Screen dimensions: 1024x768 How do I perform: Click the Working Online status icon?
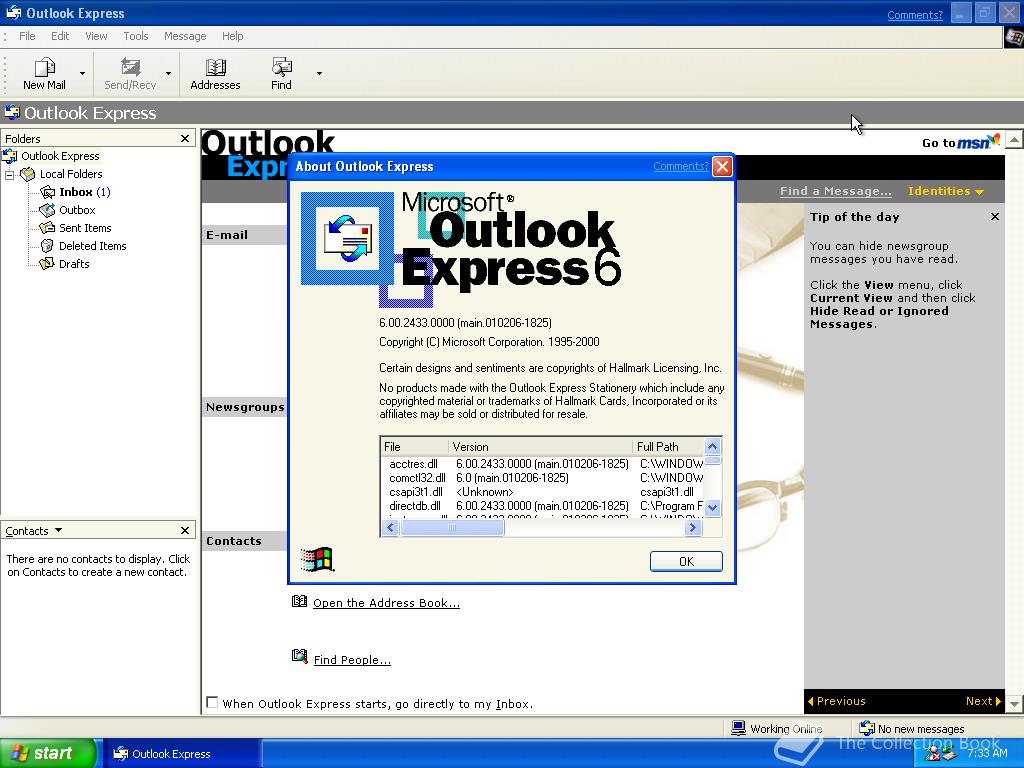(x=739, y=728)
